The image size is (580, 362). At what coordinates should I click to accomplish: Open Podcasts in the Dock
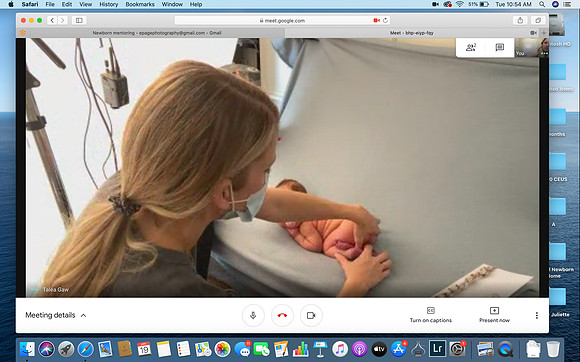(x=359, y=349)
